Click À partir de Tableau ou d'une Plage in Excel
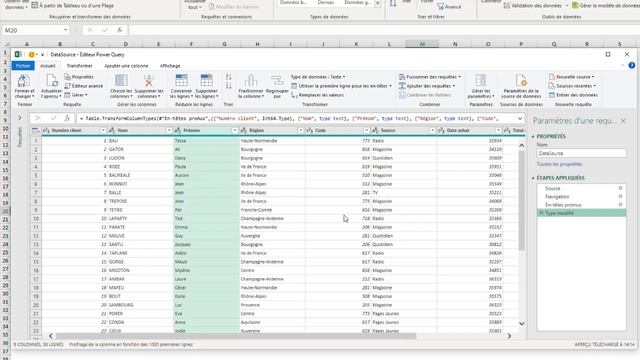The image size is (640, 360). (x=73, y=6)
